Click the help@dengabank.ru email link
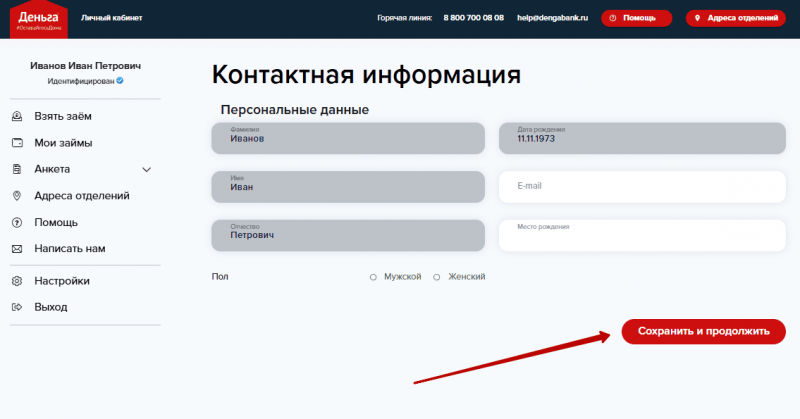This screenshot has height=419, width=800. [x=553, y=18]
